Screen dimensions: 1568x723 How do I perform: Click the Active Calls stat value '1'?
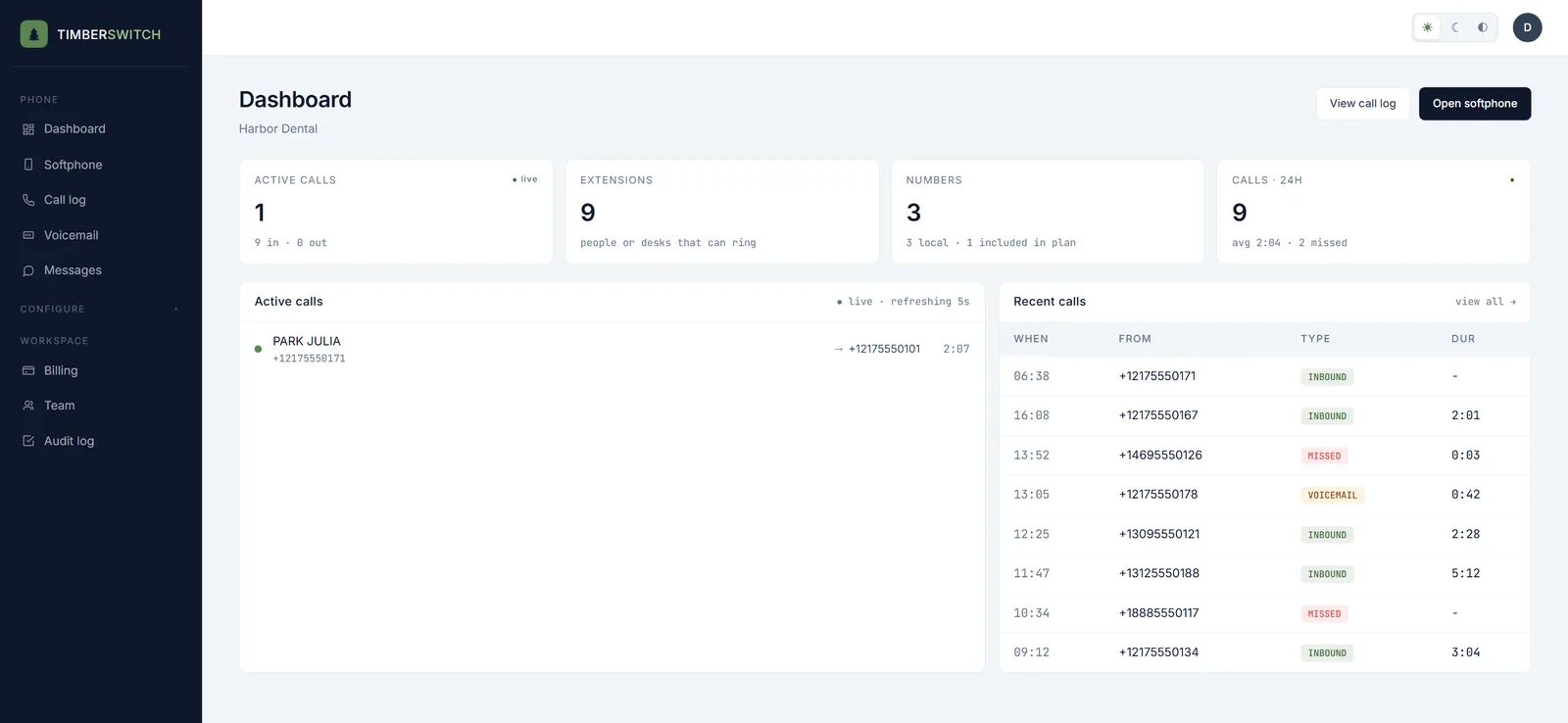pyautogui.click(x=260, y=213)
